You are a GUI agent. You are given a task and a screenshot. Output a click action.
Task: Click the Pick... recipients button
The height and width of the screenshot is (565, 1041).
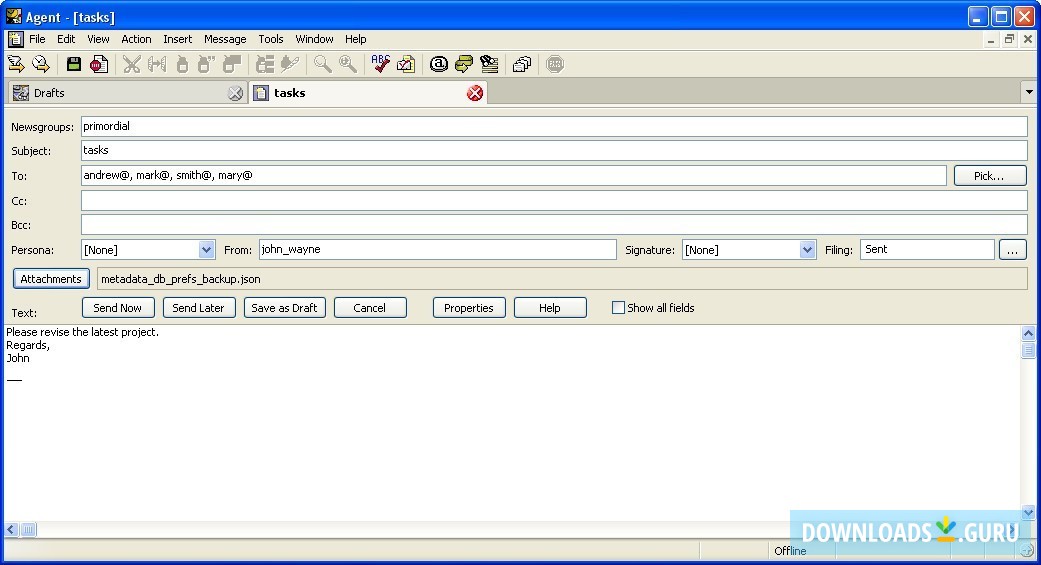coord(990,176)
